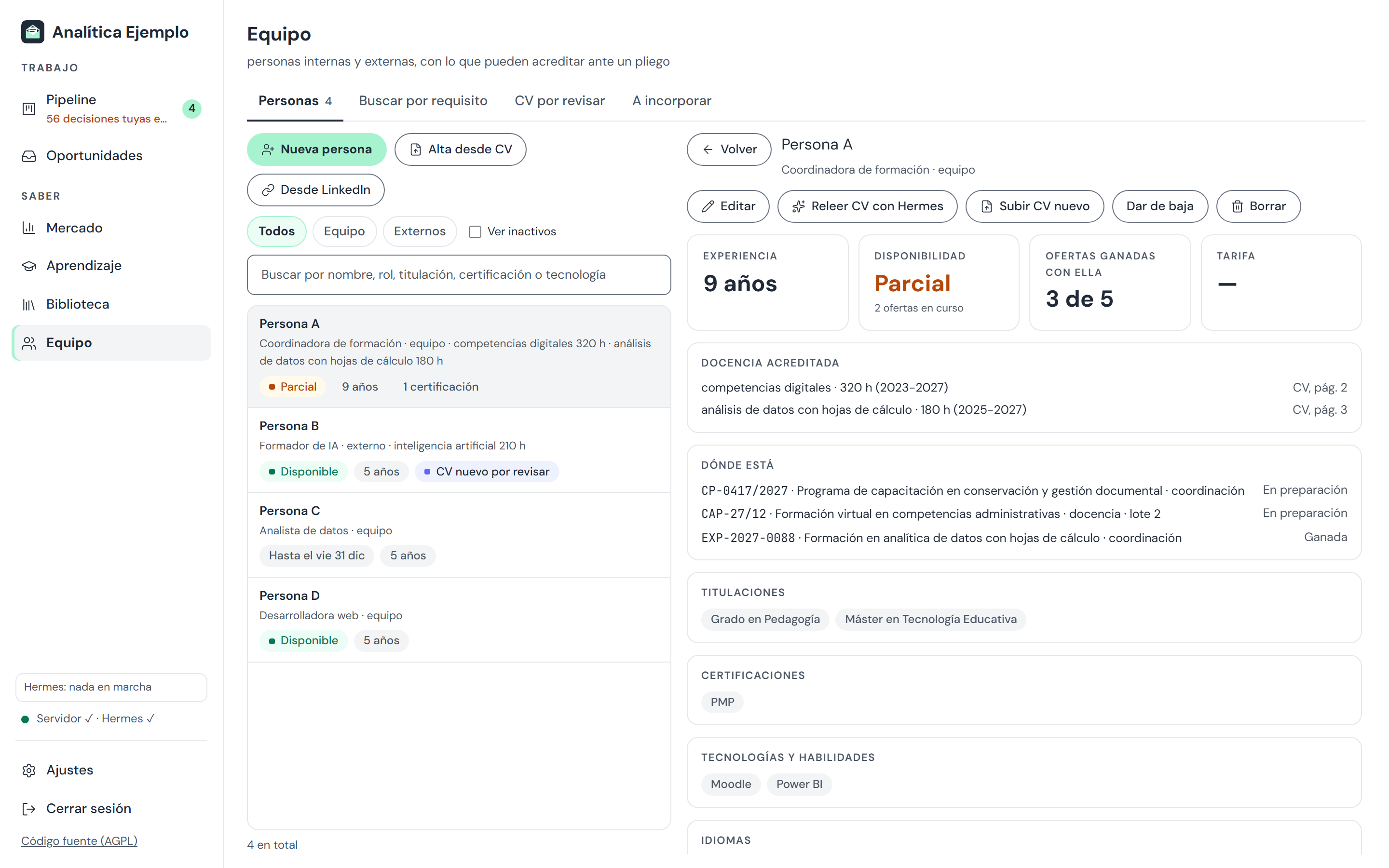
Task: Open the Buscar por requisito tab
Action: 423,101
